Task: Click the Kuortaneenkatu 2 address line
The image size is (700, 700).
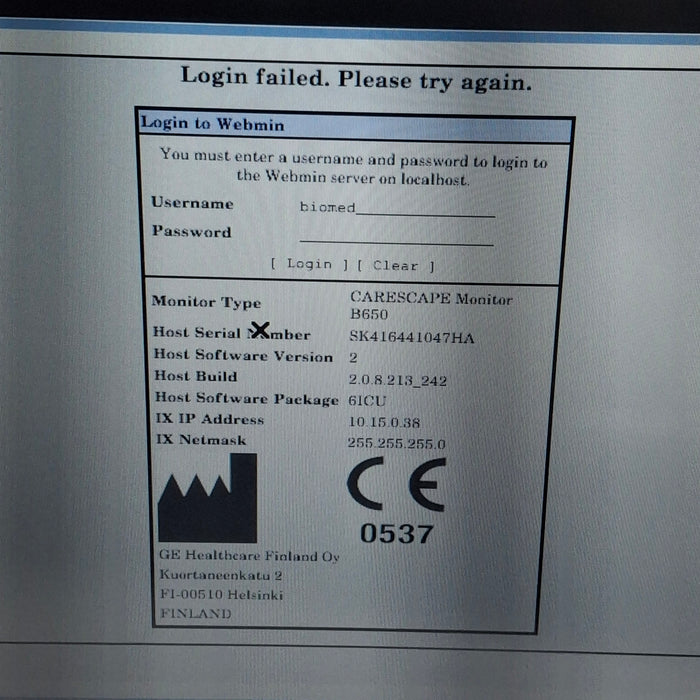Action: (x=220, y=575)
